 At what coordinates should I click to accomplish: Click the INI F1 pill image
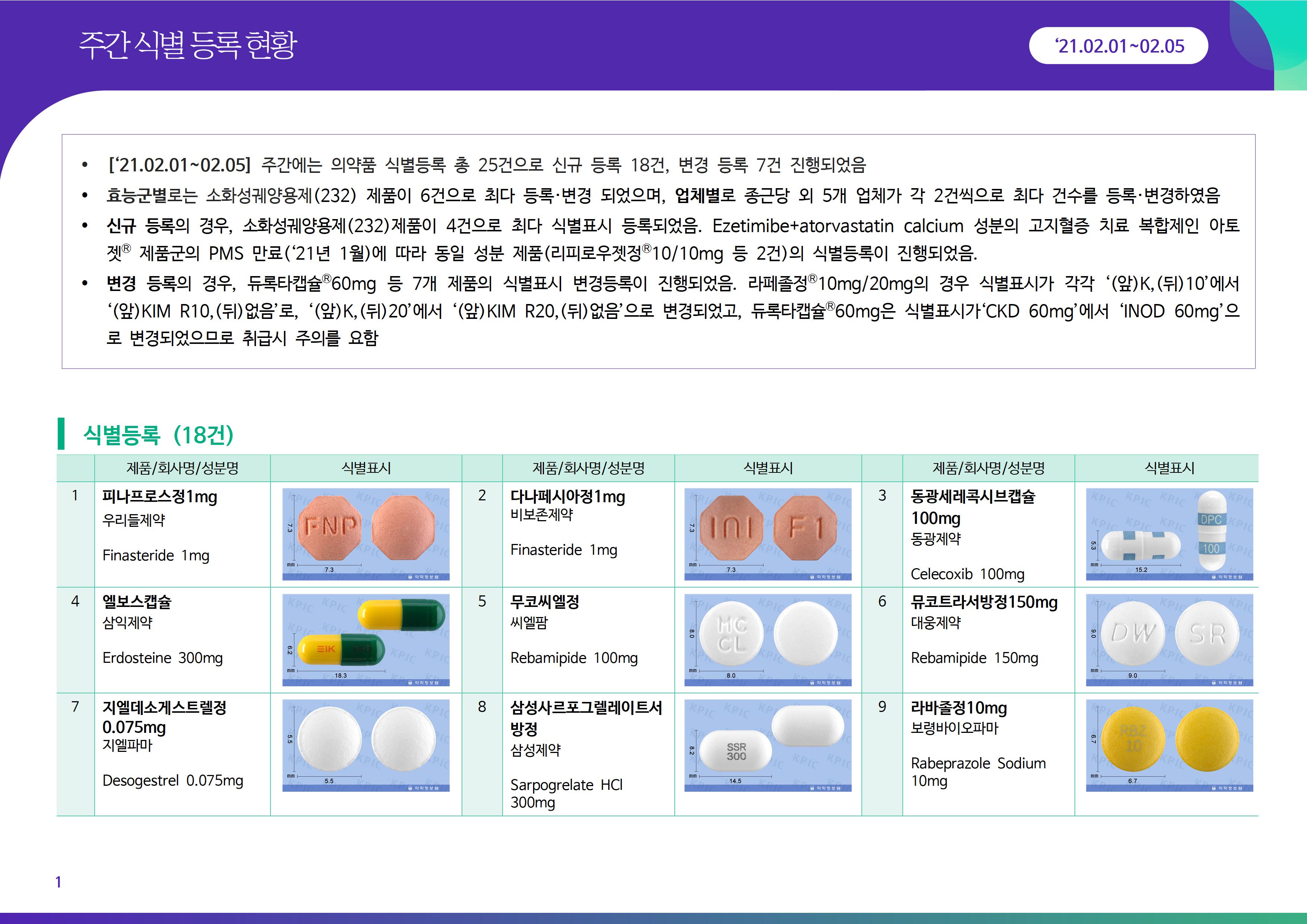tap(768, 534)
